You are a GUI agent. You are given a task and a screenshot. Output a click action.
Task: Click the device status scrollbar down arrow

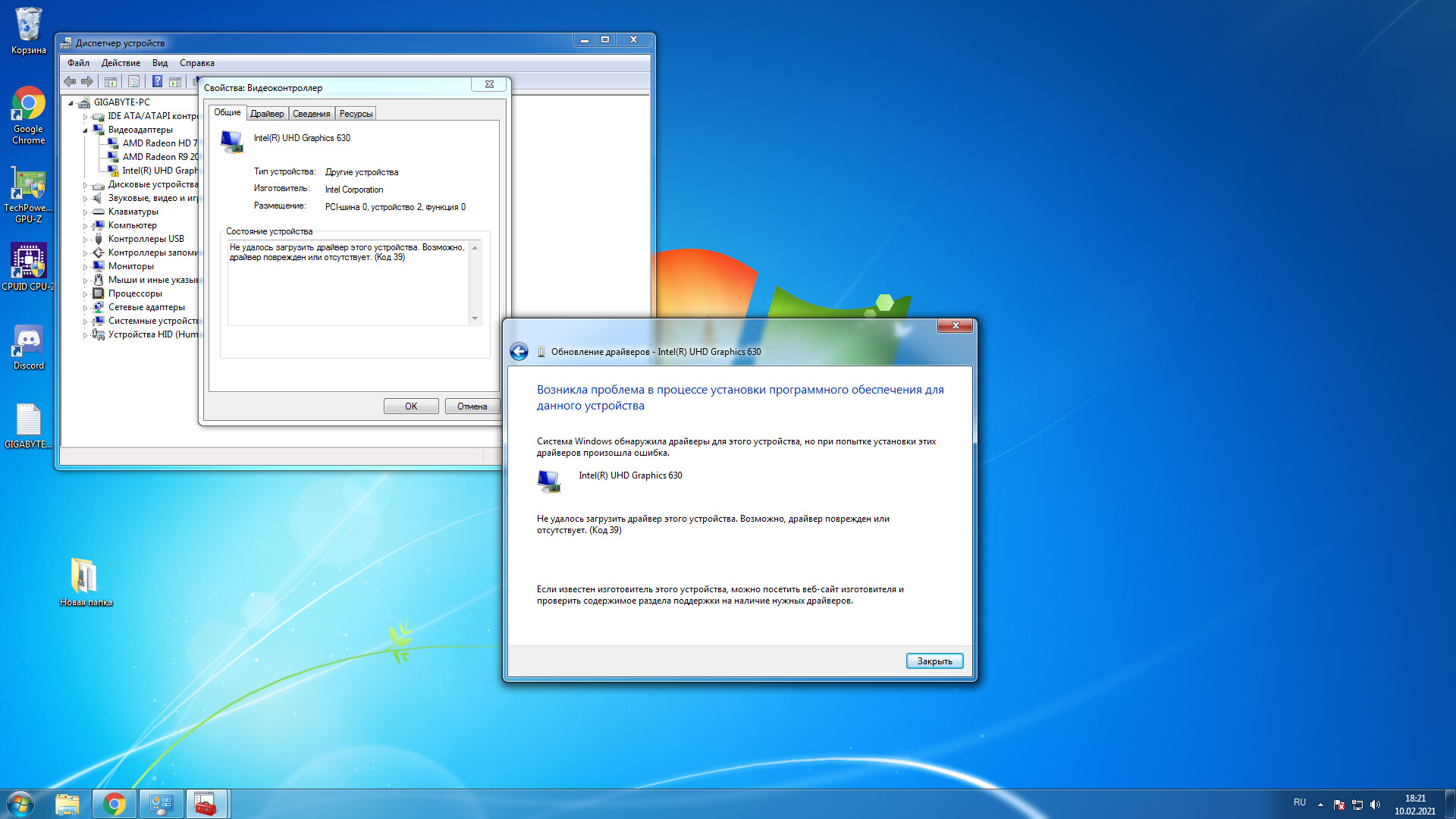point(475,318)
